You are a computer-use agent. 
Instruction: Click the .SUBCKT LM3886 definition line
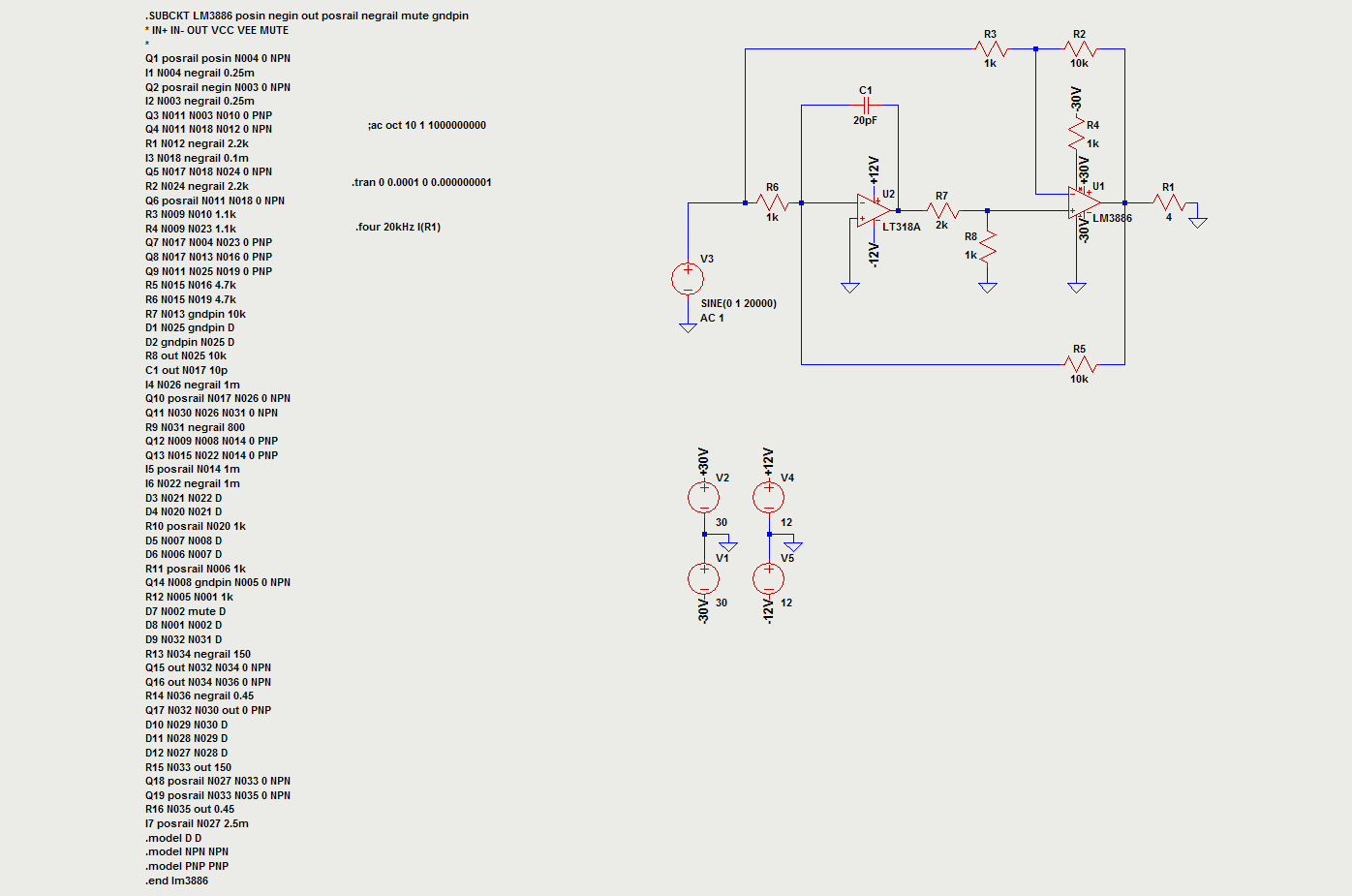pyautogui.click(x=307, y=15)
